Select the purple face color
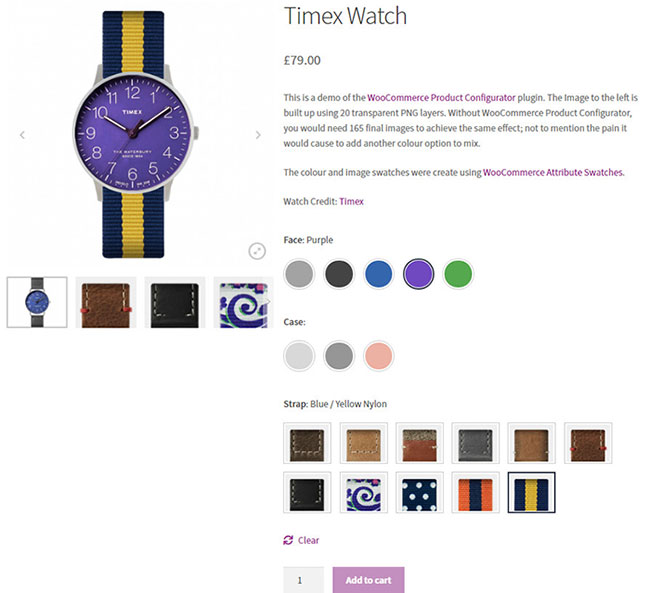The image size is (650, 593). click(x=419, y=274)
